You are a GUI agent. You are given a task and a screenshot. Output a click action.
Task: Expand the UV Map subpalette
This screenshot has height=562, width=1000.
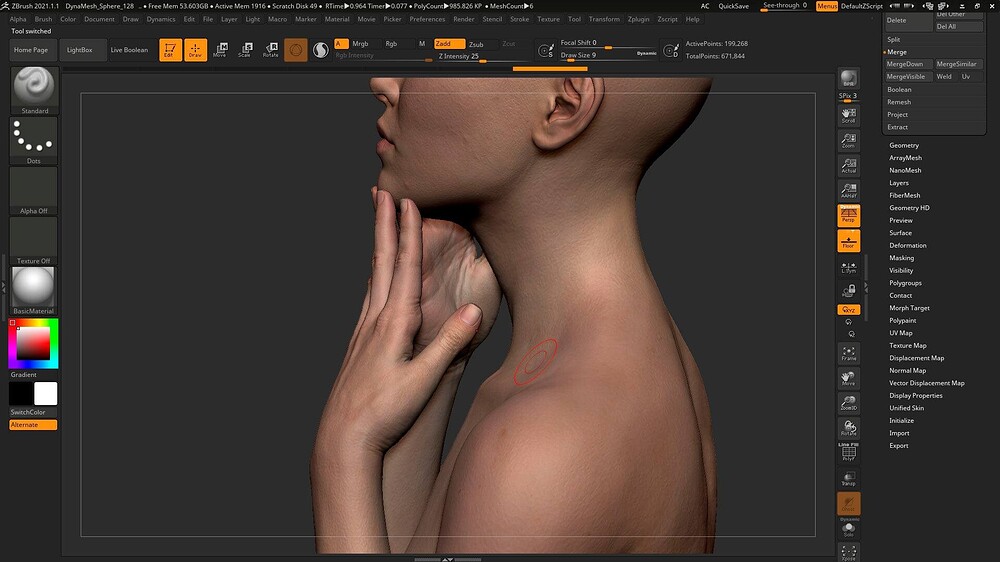tap(901, 333)
